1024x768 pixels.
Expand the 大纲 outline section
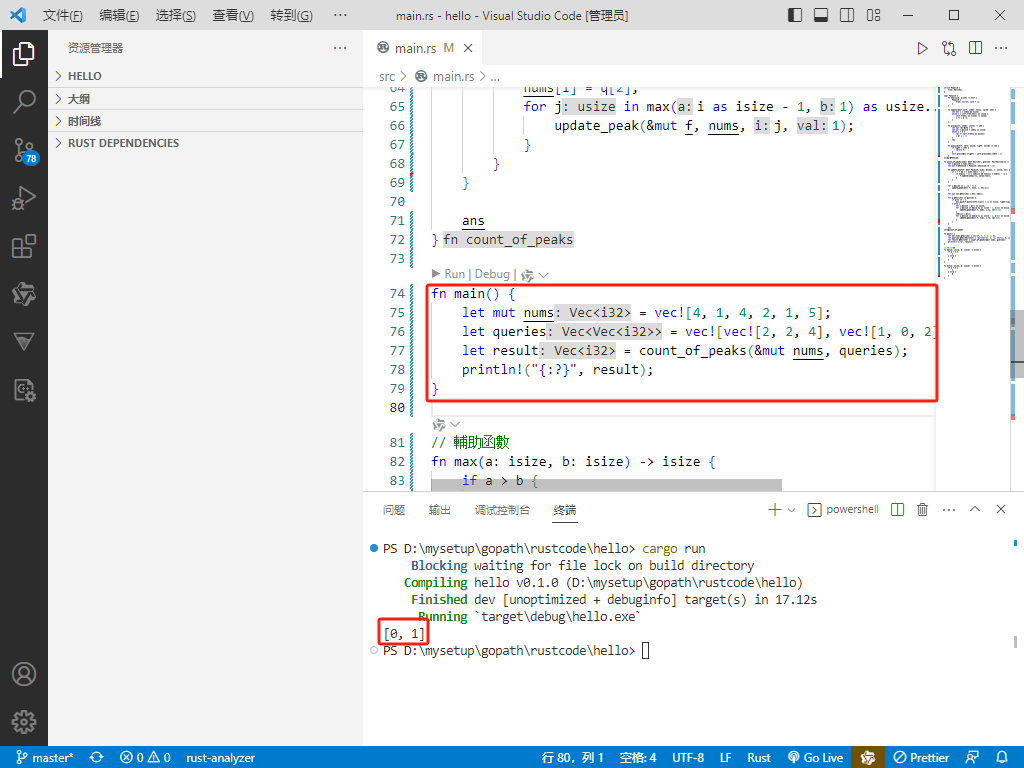click(206, 99)
